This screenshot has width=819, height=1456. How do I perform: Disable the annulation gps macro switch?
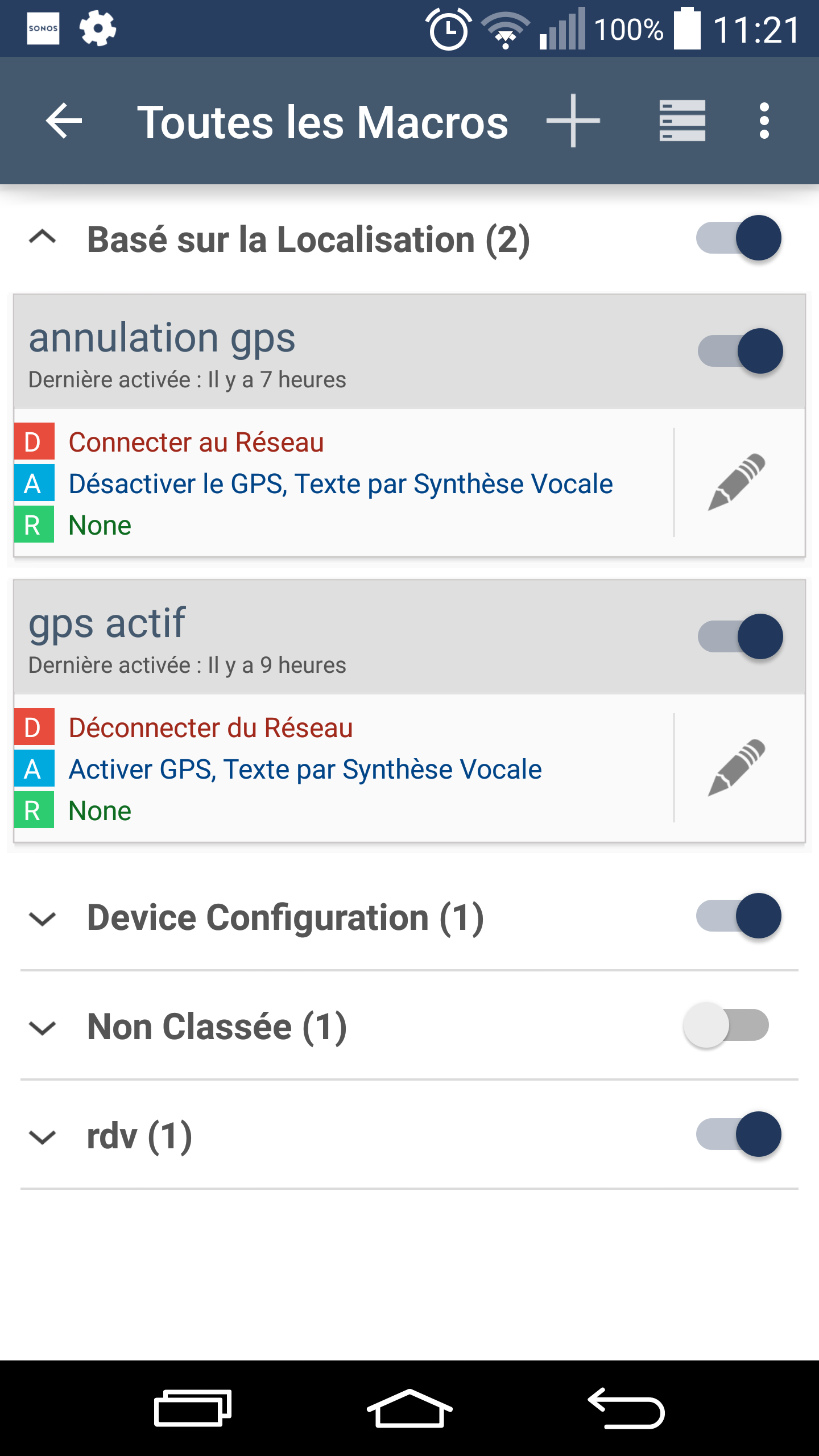point(741,351)
